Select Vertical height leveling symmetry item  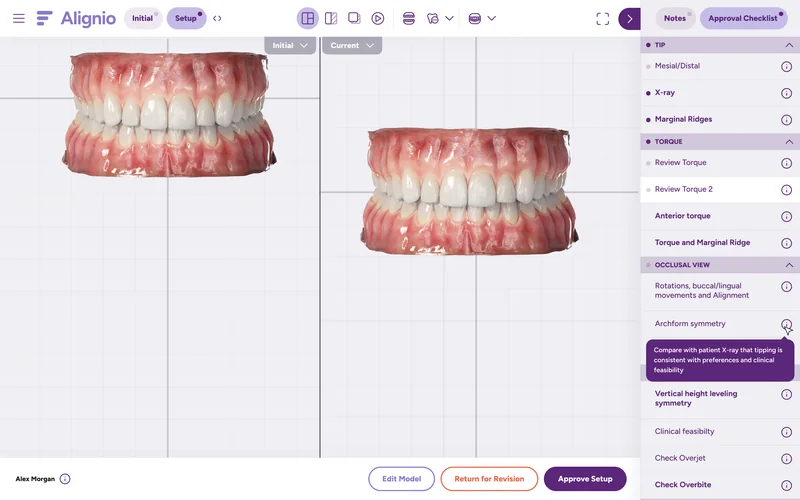[720, 398]
